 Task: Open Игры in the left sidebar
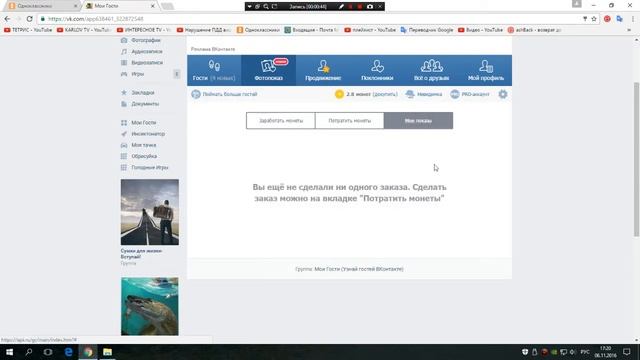pyautogui.click(x=133, y=74)
